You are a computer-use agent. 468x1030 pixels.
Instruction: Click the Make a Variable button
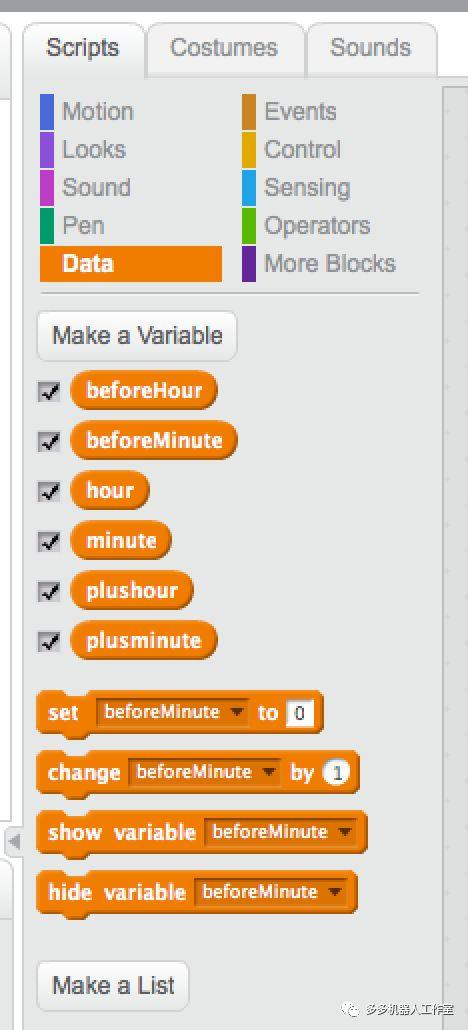point(137,336)
